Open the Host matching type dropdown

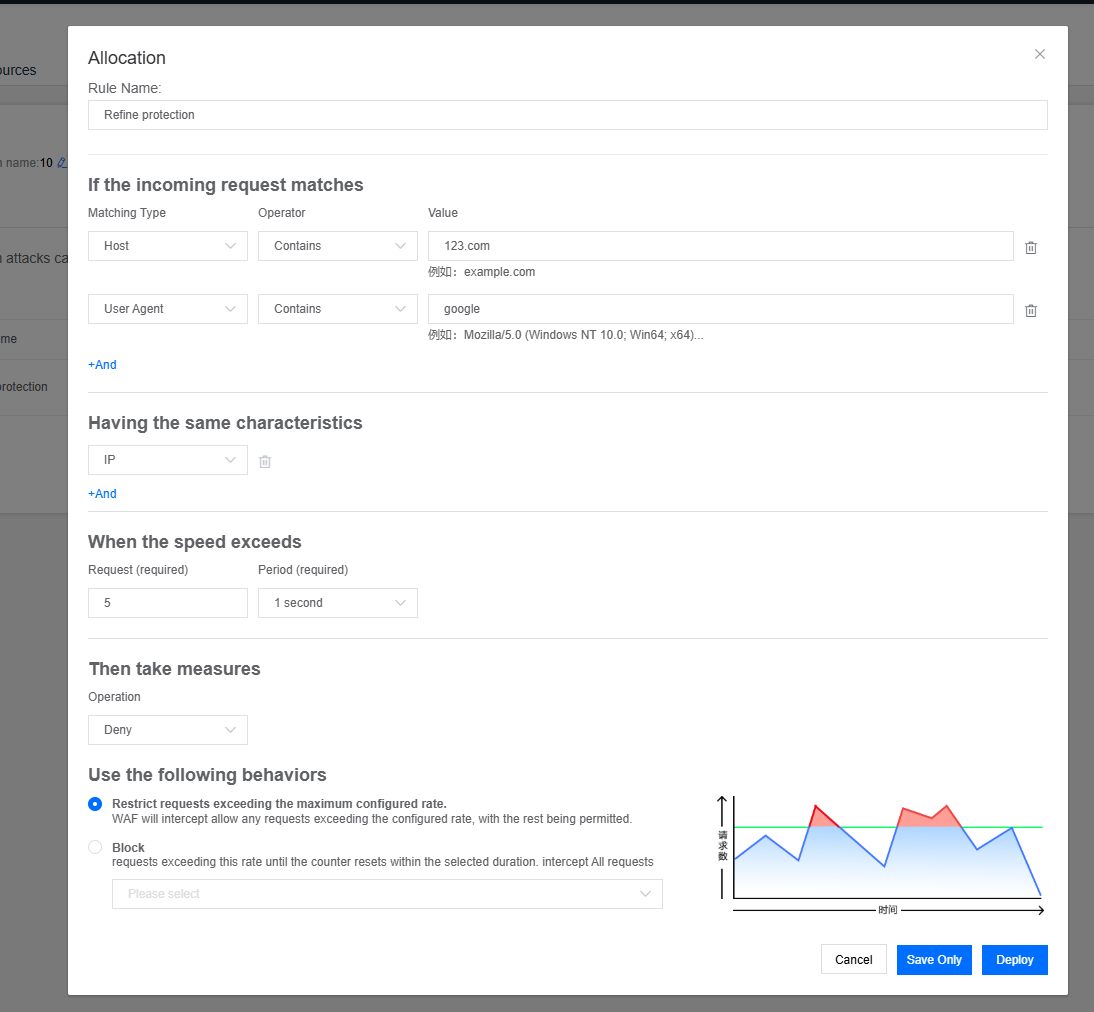point(167,246)
